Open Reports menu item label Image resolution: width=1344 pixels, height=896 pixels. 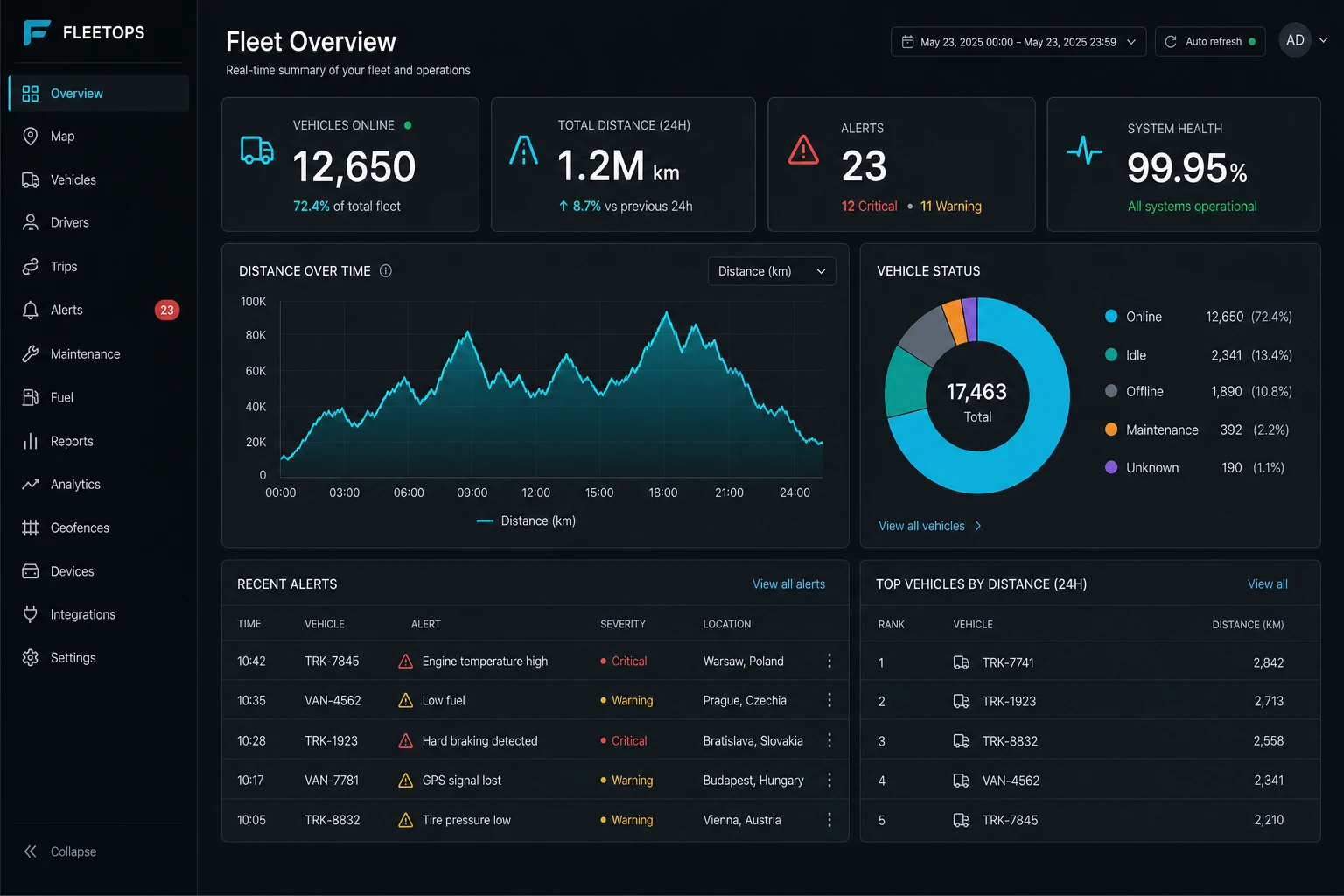click(x=72, y=441)
